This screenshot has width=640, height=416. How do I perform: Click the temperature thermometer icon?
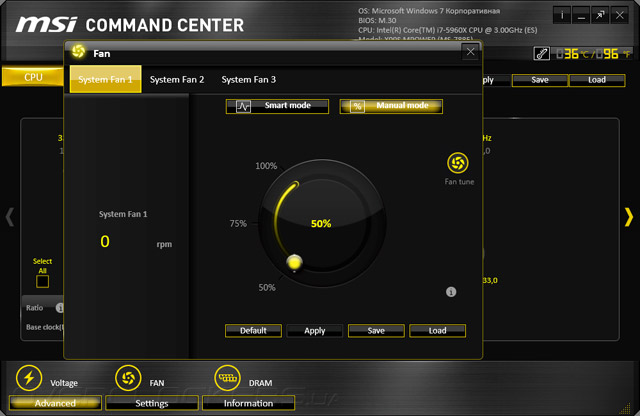point(542,53)
